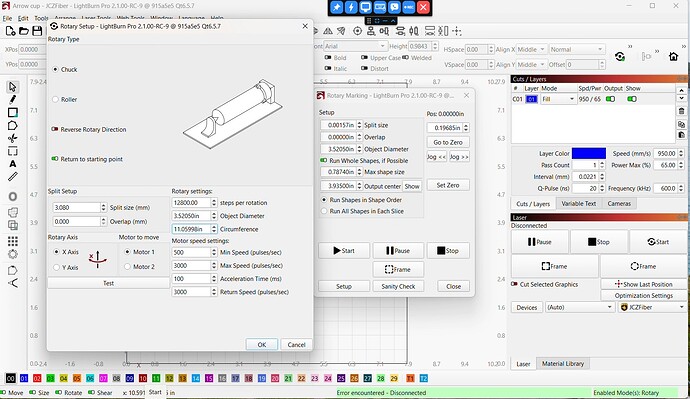Select the Polygon tool
Screen dimensions: 690x399
pos(12,126)
